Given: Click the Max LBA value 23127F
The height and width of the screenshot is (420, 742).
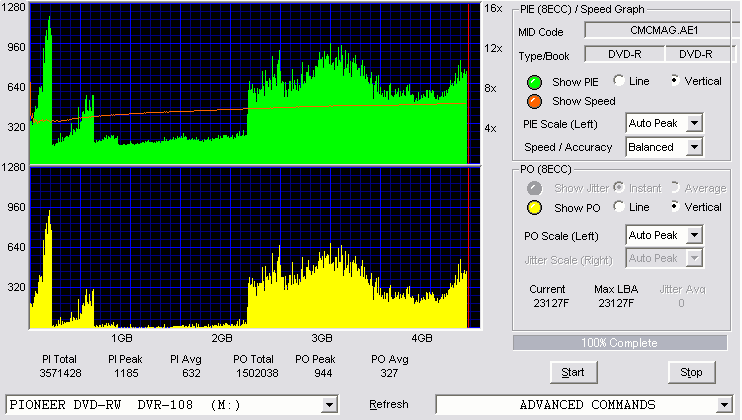Looking at the screenshot, I should tap(616, 303).
